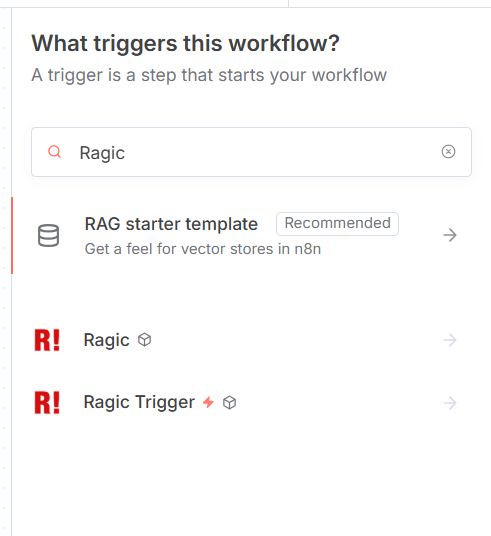Click the 'What triggers this workflow?' heading
Screen dimensions: 491x536
[x=185, y=43]
